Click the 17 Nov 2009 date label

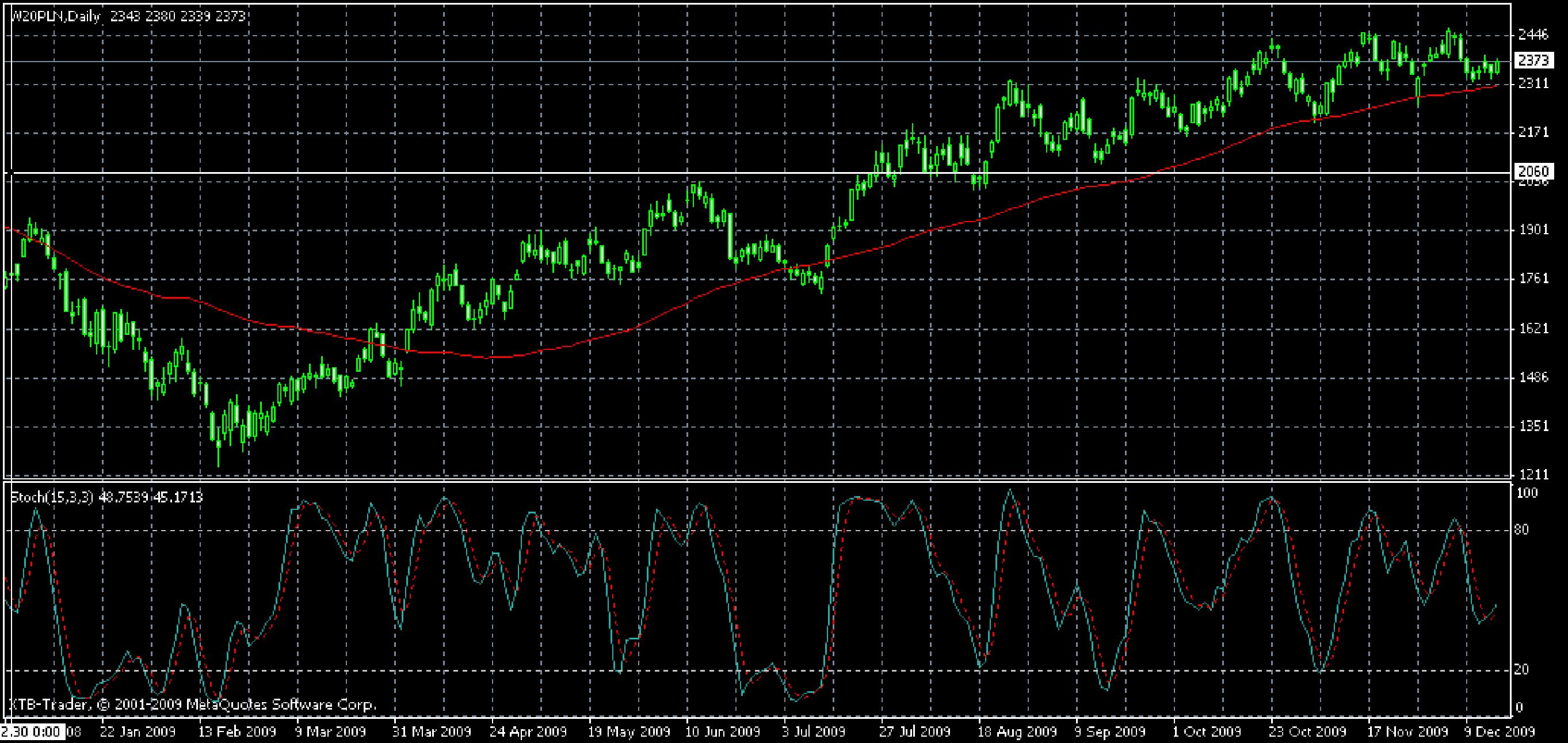[x=1407, y=731]
